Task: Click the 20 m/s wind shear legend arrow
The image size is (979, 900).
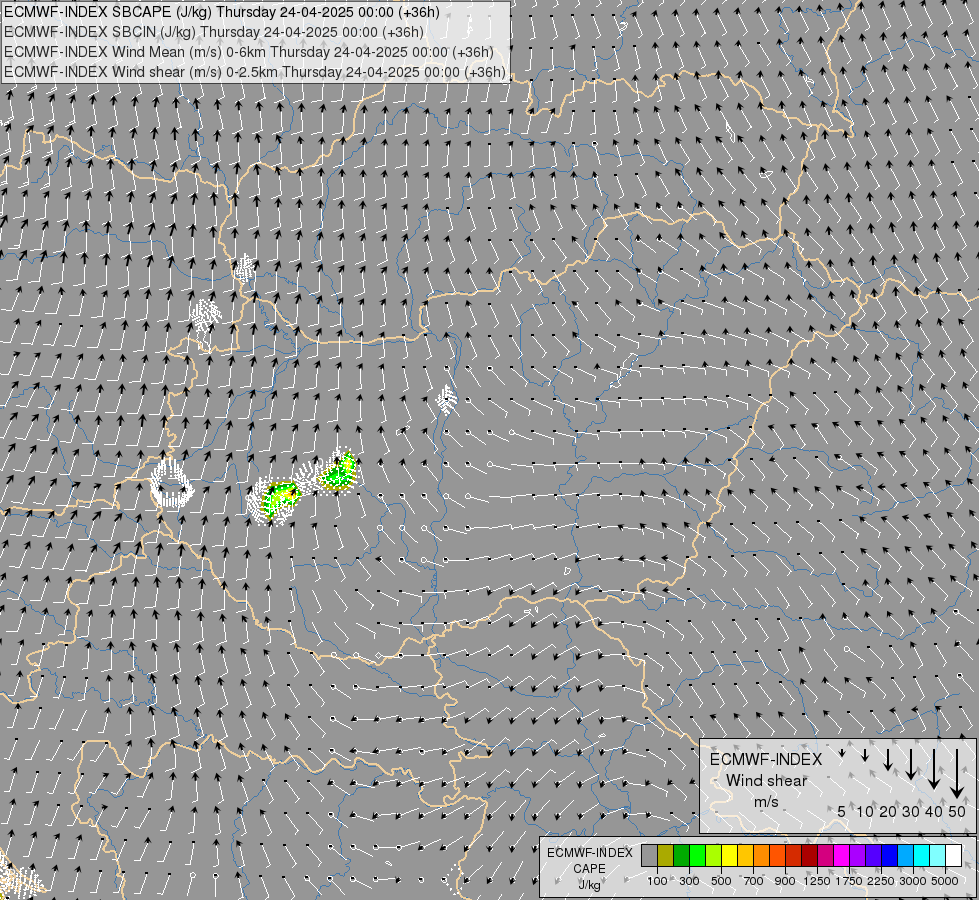Action: tap(888, 759)
